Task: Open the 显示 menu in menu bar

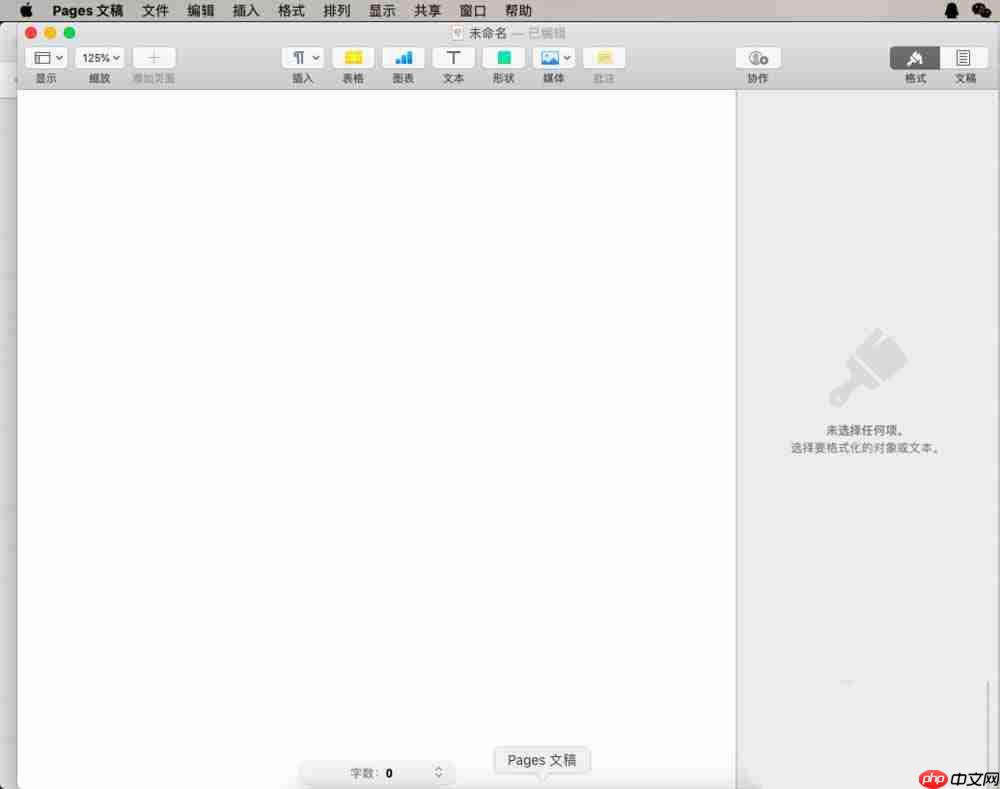Action: [382, 10]
